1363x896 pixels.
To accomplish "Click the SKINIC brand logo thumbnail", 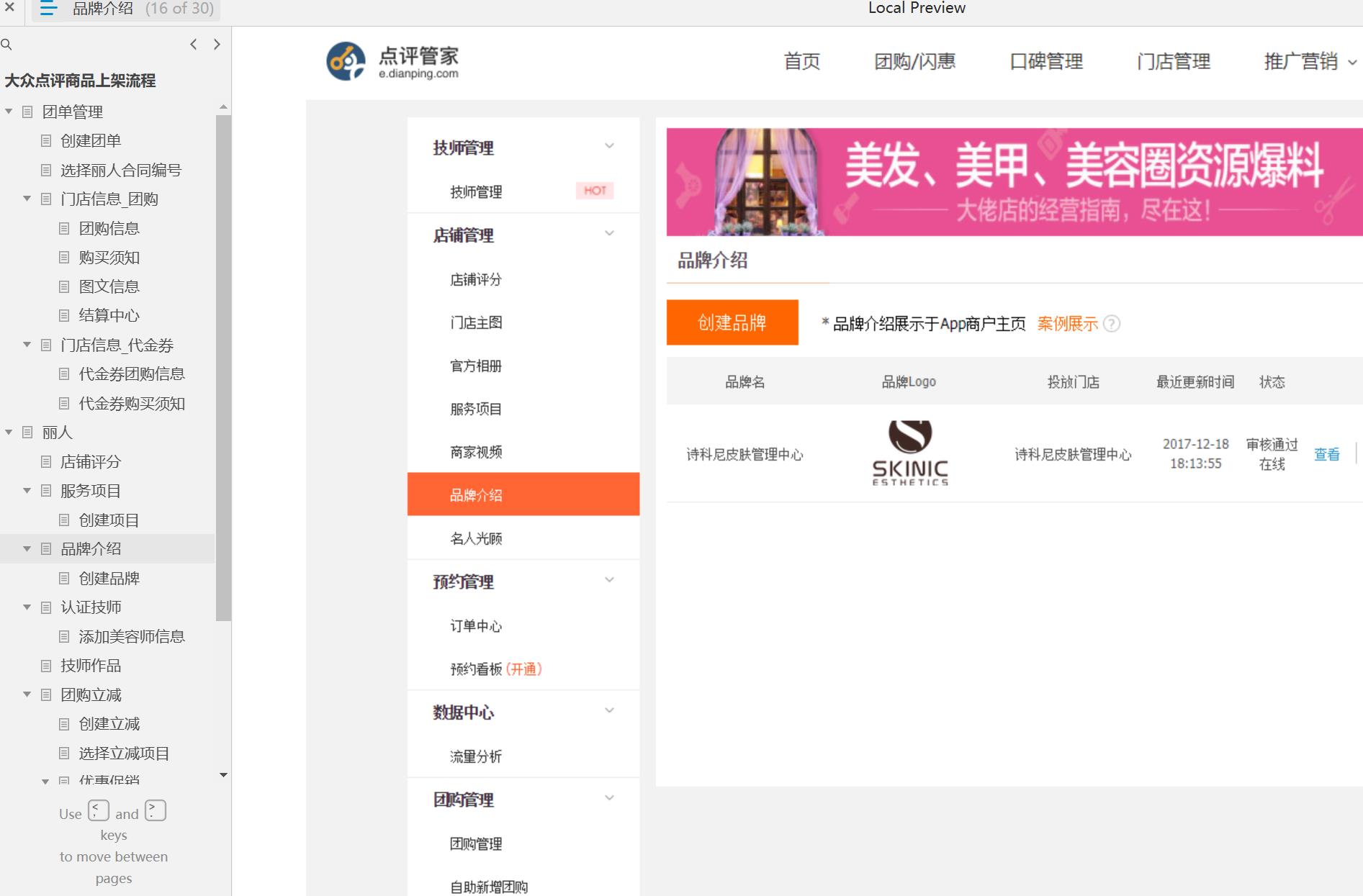I will pyautogui.click(x=910, y=453).
